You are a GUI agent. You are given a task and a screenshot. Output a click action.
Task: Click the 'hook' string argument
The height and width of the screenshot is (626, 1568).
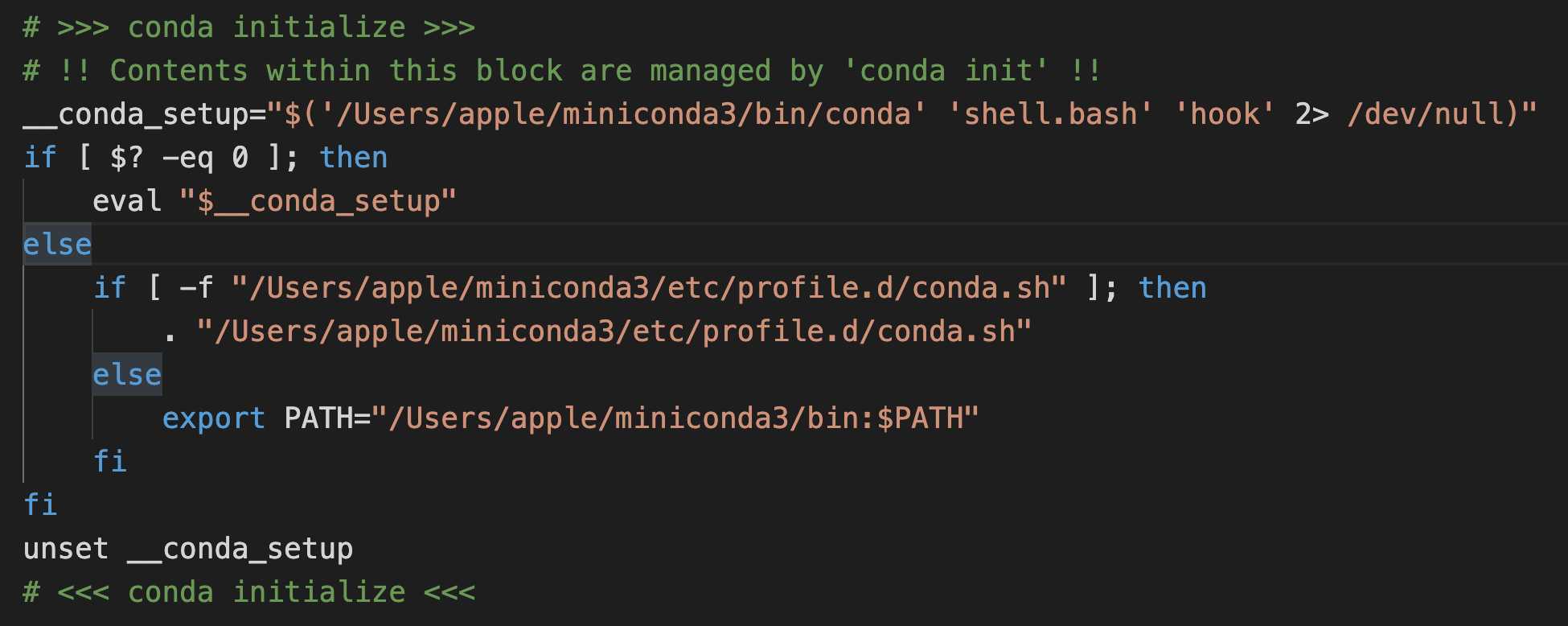pos(1225,114)
